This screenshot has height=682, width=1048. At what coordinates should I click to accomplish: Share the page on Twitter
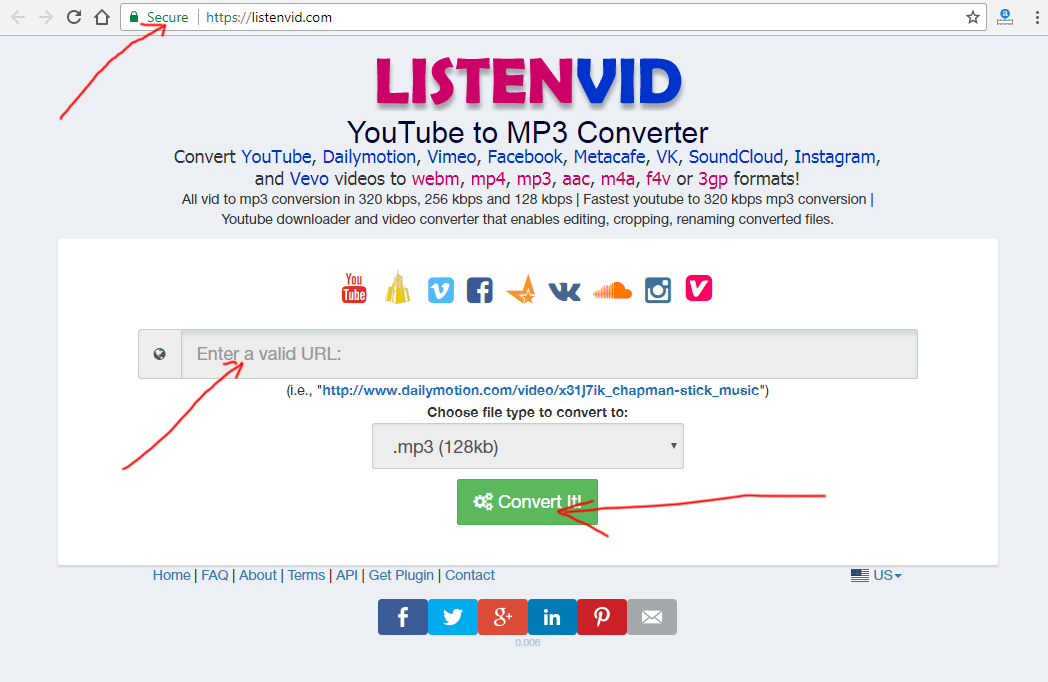pyautogui.click(x=452, y=616)
